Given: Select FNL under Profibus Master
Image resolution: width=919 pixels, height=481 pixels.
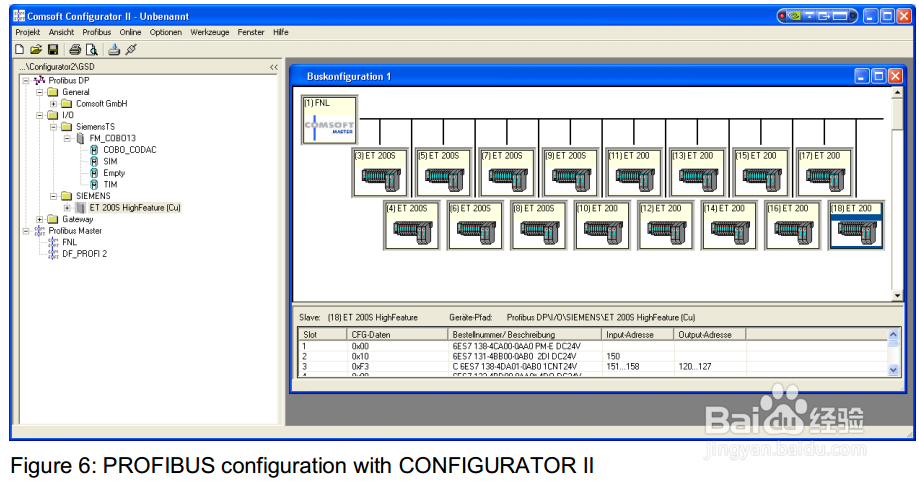Looking at the screenshot, I should [69, 242].
